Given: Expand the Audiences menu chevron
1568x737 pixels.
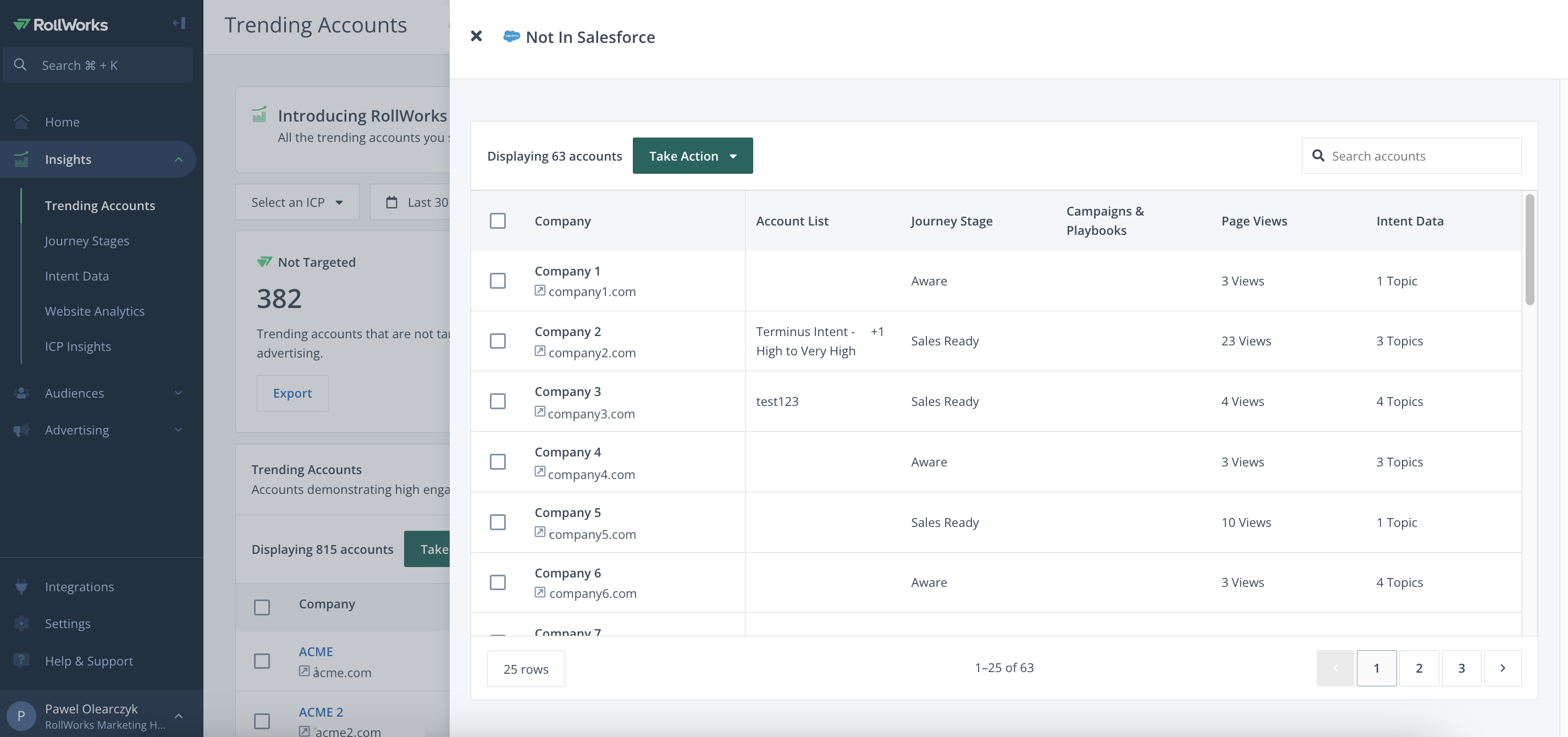Looking at the screenshot, I should [178, 393].
